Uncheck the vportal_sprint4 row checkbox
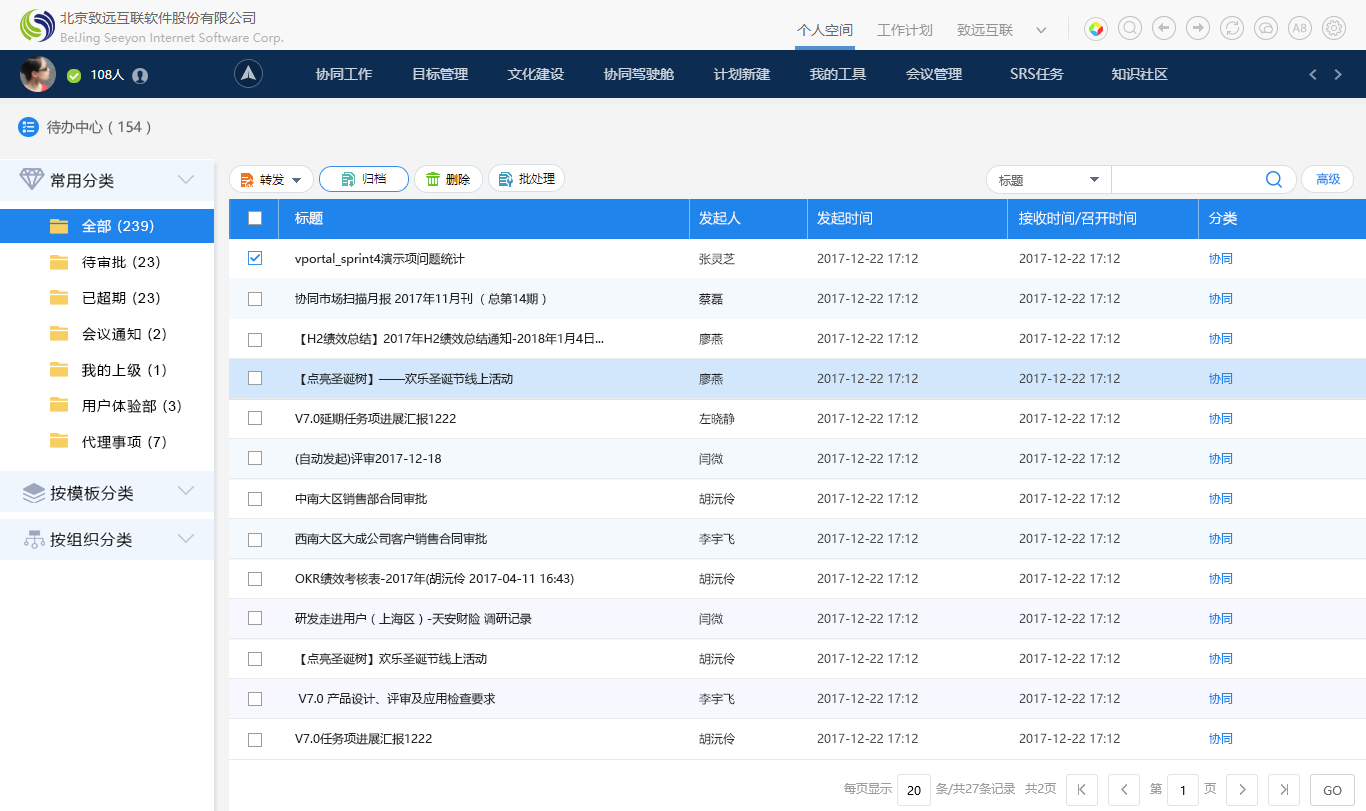The width and height of the screenshot is (1366, 811). pos(254,258)
